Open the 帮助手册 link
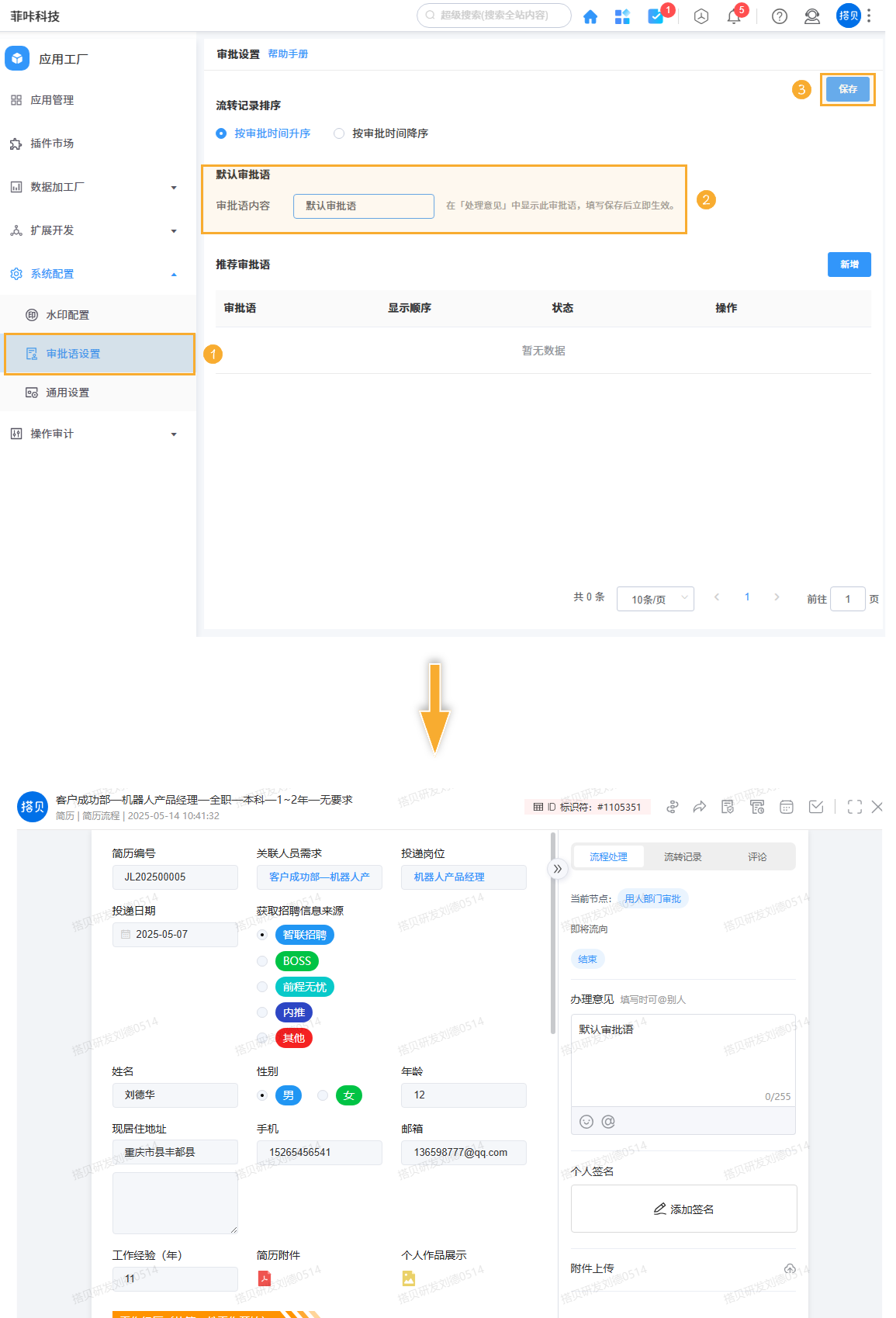 pos(288,54)
